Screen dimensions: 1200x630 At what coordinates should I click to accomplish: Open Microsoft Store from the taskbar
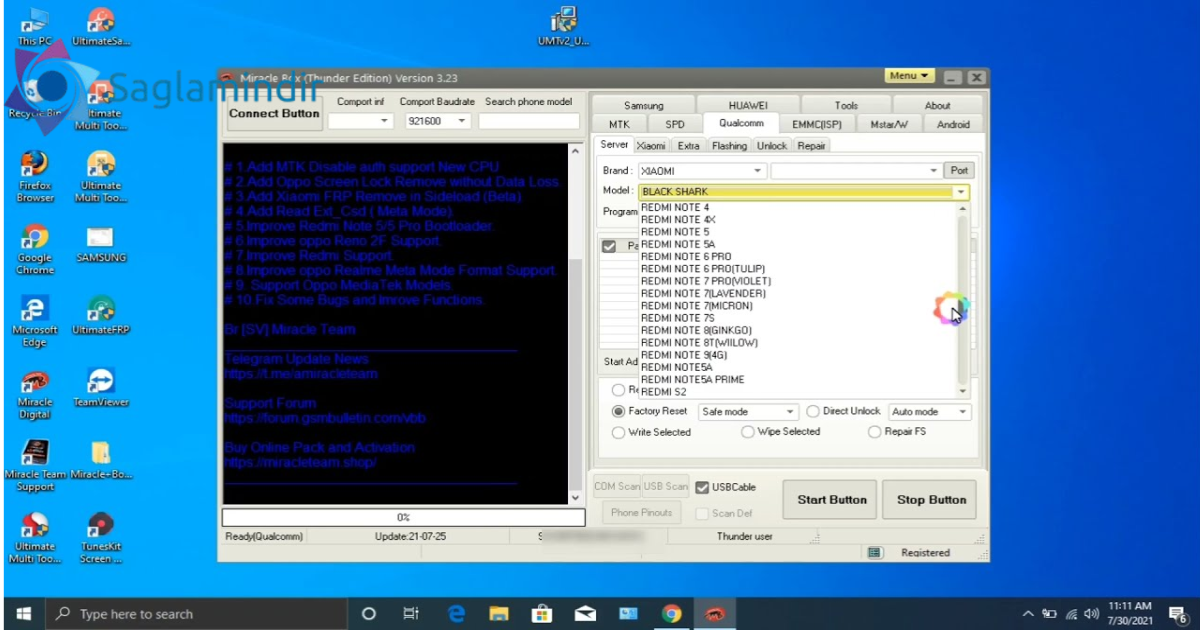click(x=542, y=613)
